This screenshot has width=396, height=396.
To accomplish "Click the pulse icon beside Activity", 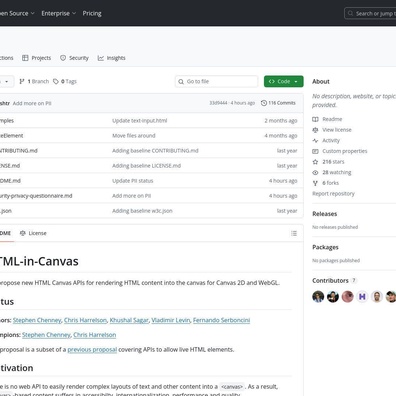I will click(315, 140).
